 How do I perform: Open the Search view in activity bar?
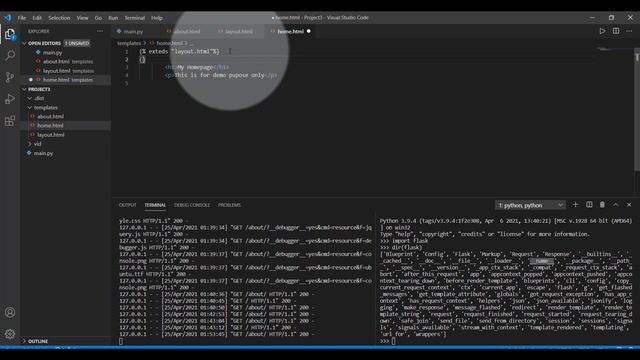tap(10, 56)
